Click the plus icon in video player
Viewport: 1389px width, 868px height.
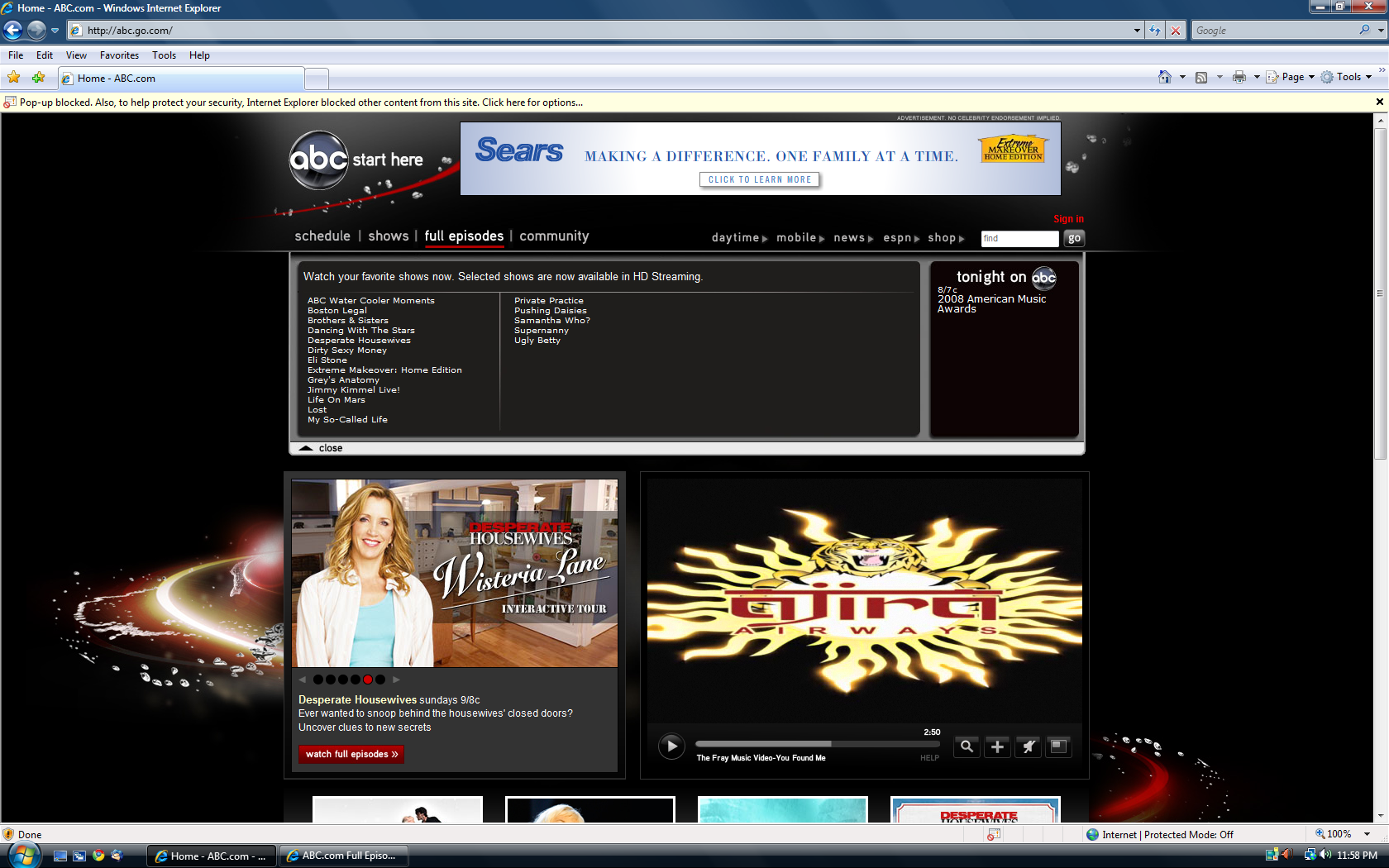pyautogui.click(x=997, y=746)
